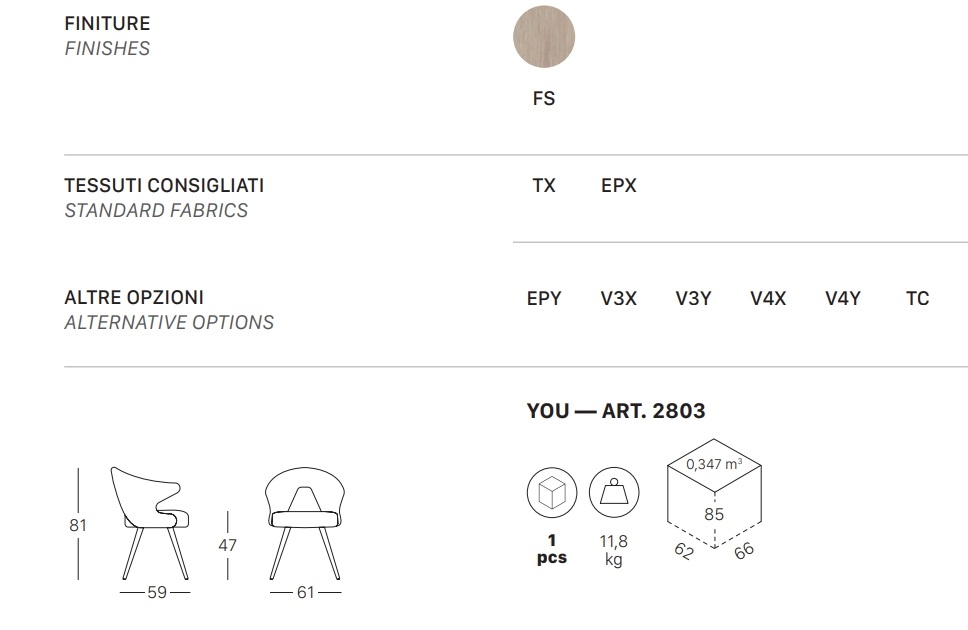Choose the V4Y alternative option
The image size is (968, 630).
(843, 298)
